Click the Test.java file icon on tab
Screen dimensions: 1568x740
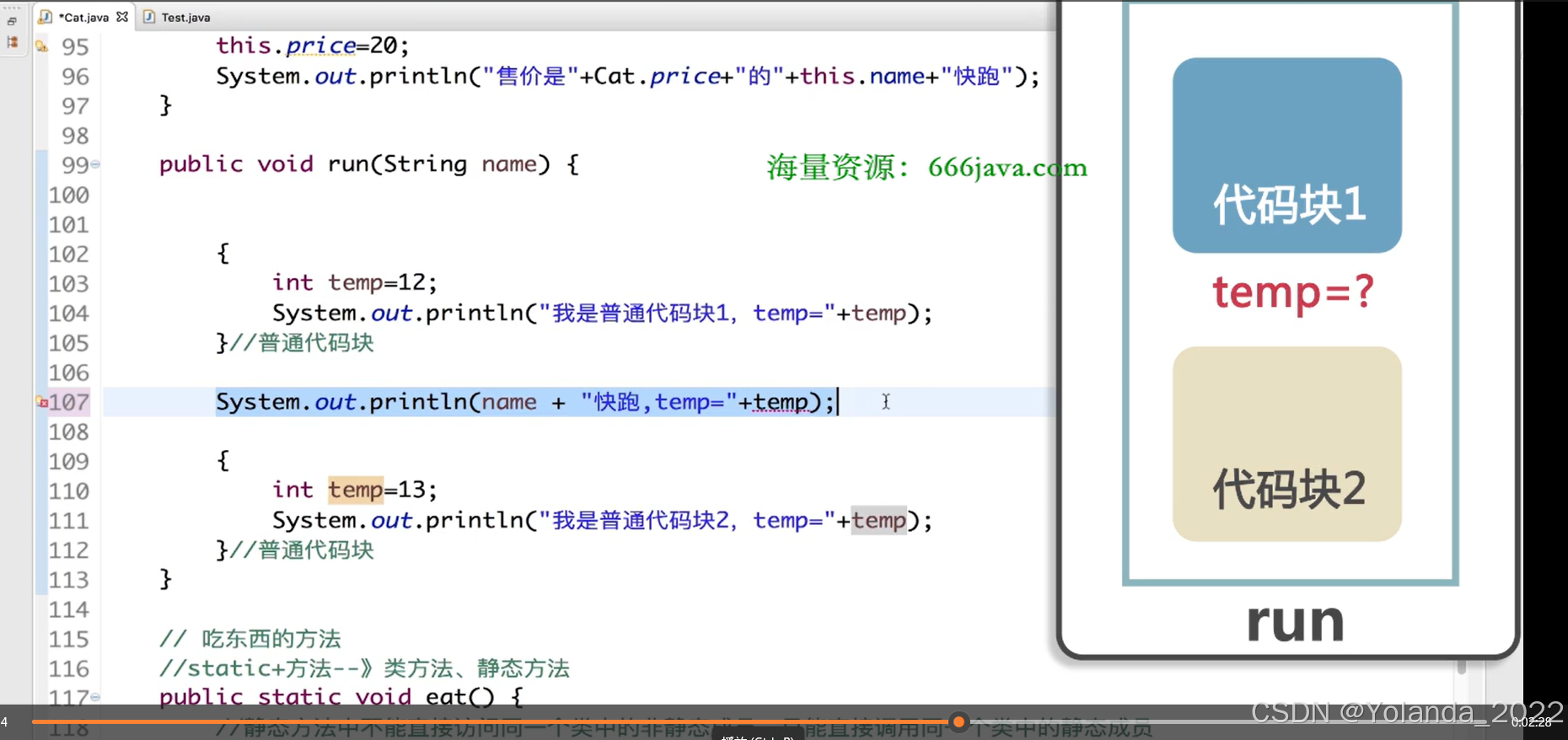pyautogui.click(x=149, y=17)
